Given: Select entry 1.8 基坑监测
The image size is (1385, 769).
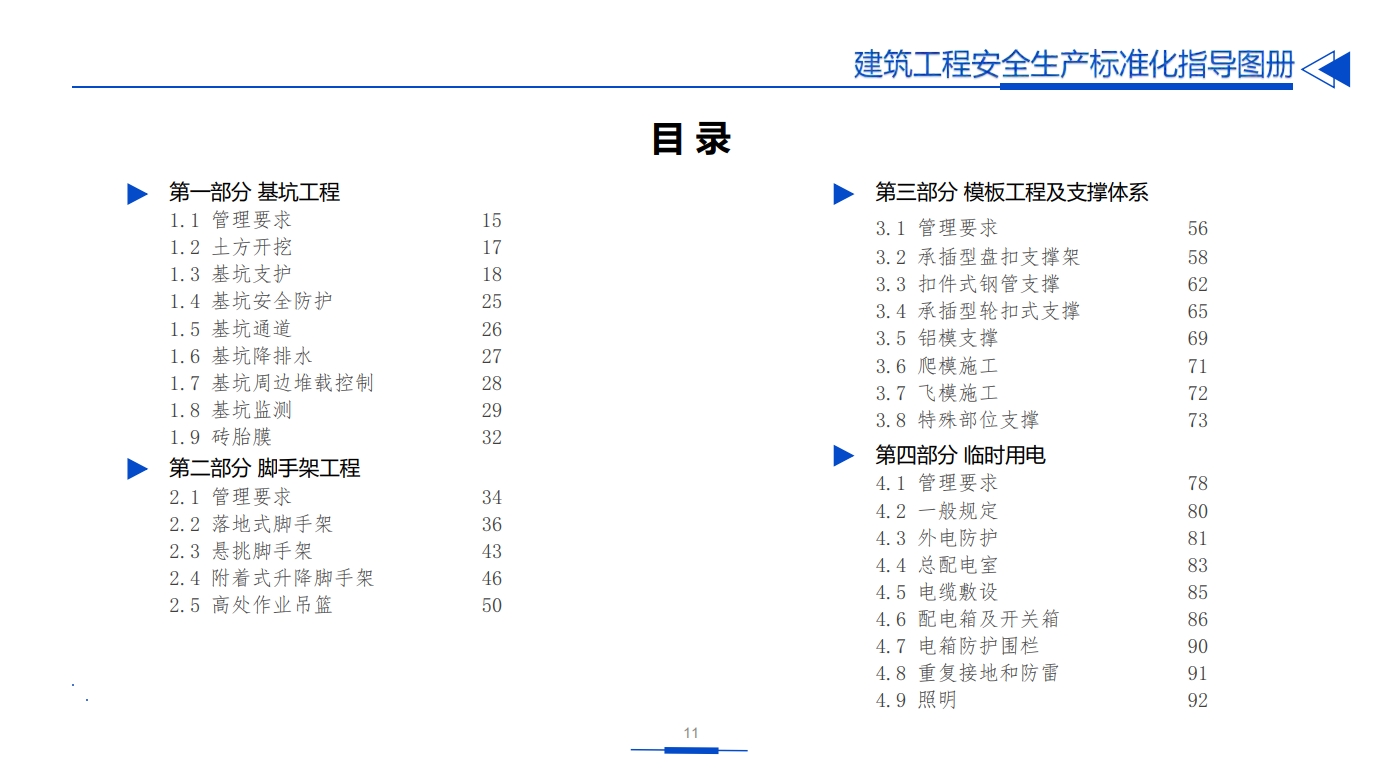Looking at the screenshot, I should point(230,410).
